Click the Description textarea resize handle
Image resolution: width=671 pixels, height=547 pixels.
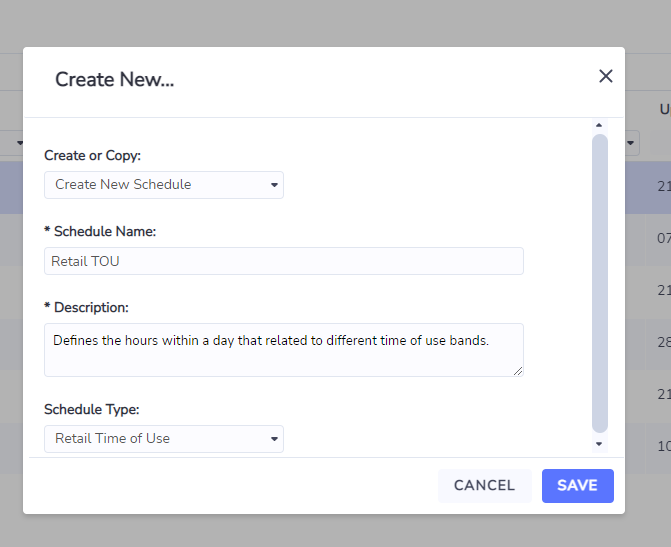point(518,371)
